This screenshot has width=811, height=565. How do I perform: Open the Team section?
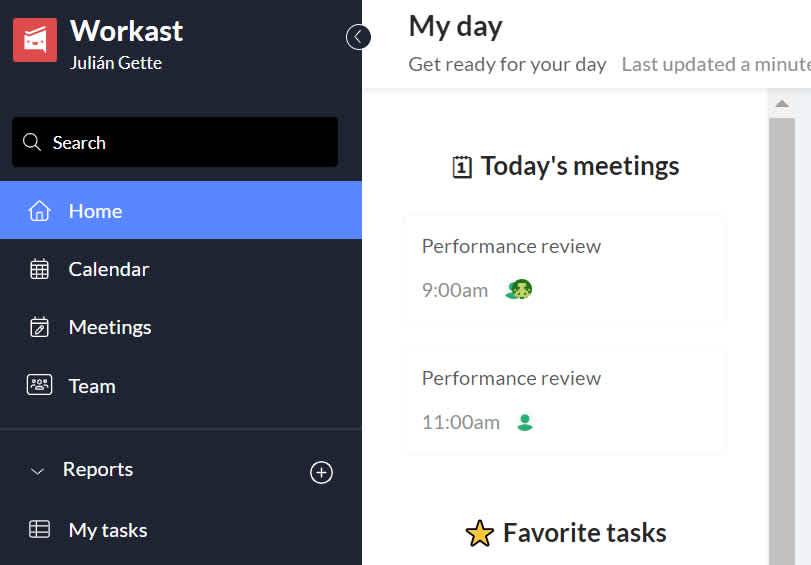coord(181,386)
